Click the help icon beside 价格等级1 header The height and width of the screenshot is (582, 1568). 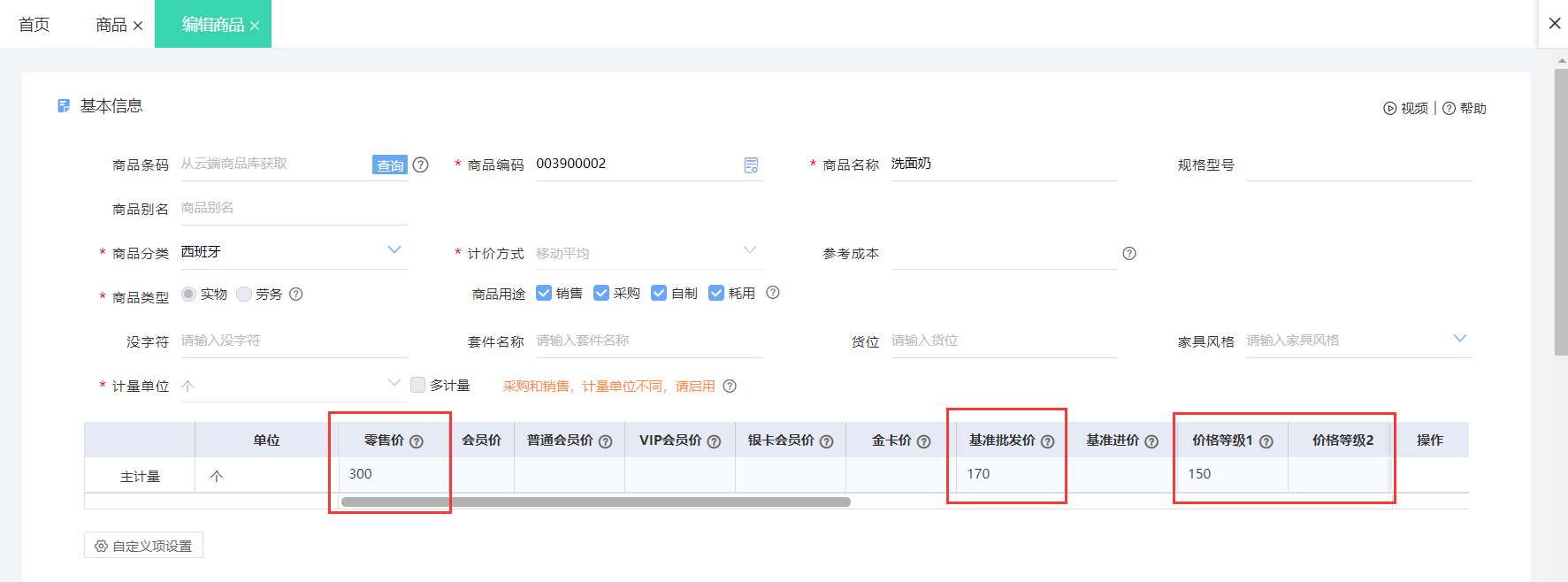(x=1266, y=441)
